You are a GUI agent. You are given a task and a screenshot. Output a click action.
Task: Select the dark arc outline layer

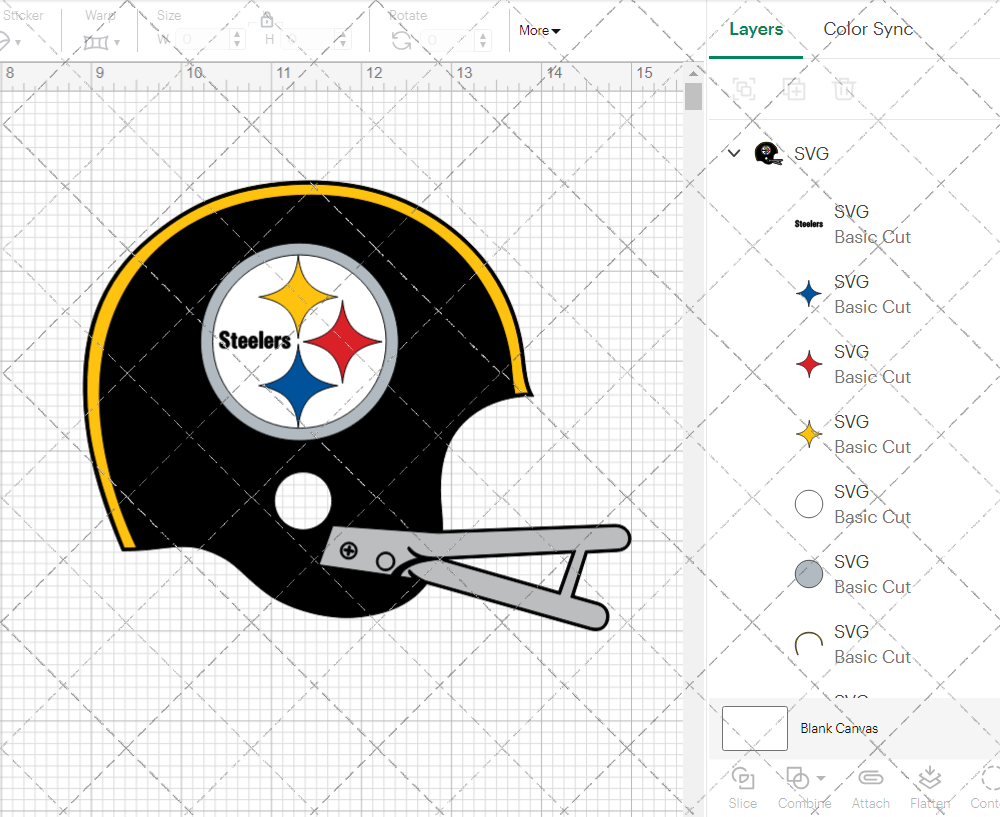(x=853, y=644)
